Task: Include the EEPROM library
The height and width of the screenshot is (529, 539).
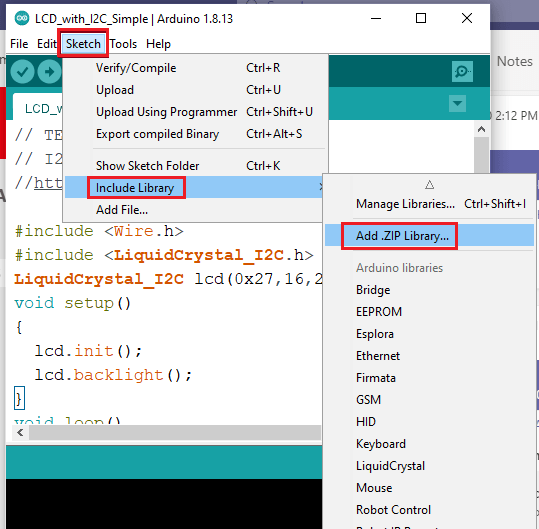Action: [429, 312]
